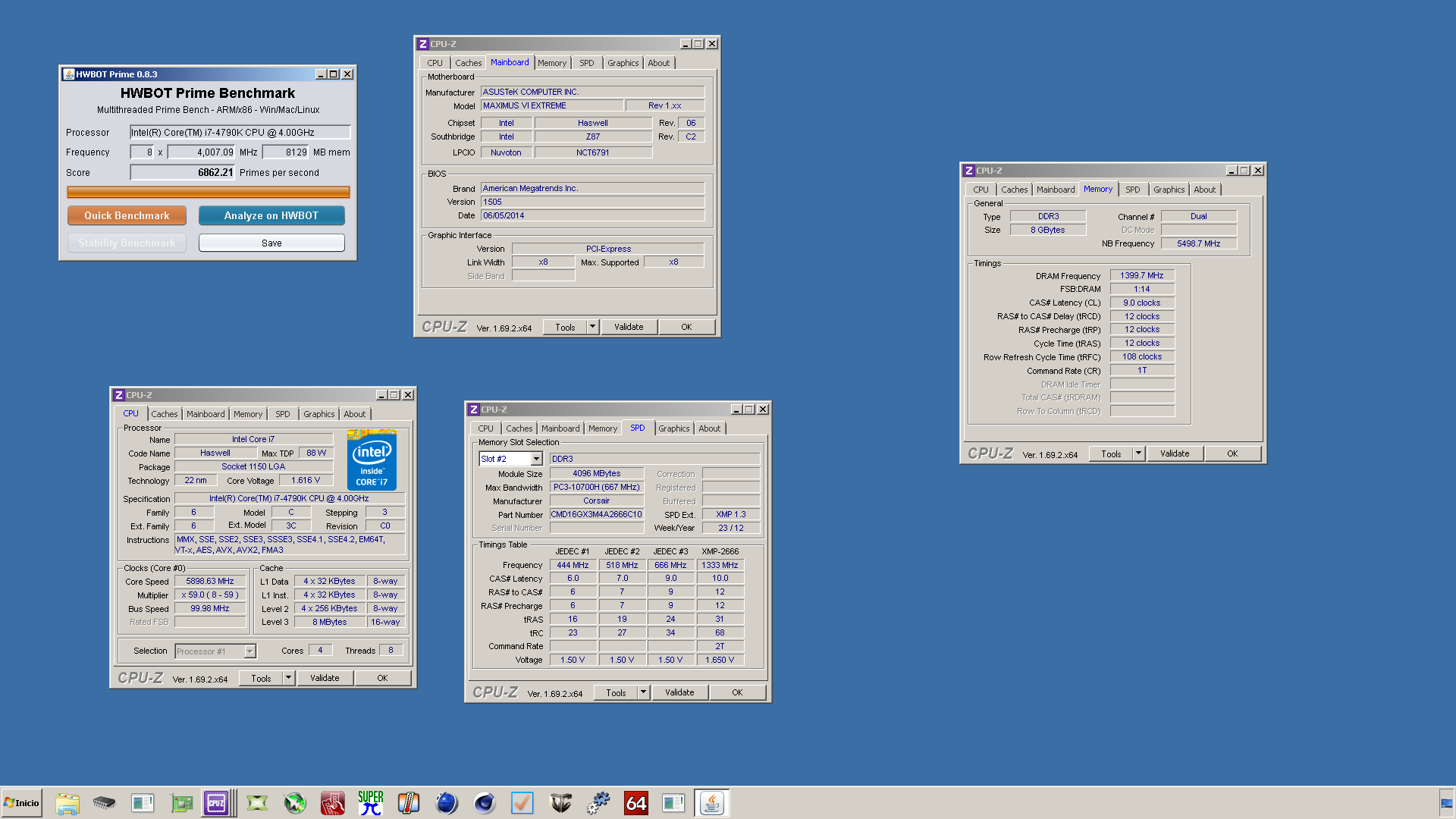The width and height of the screenshot is (1456, 819).
Task: Expand Tools arrow in CPU tab window
Action: [289, 679]
